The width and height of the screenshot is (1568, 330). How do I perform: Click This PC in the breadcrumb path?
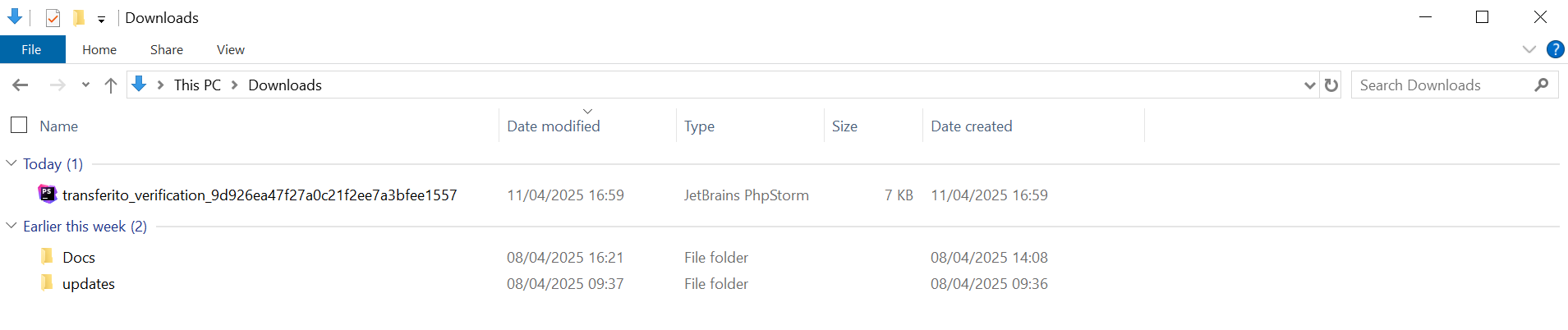click(x=197, y=85)
